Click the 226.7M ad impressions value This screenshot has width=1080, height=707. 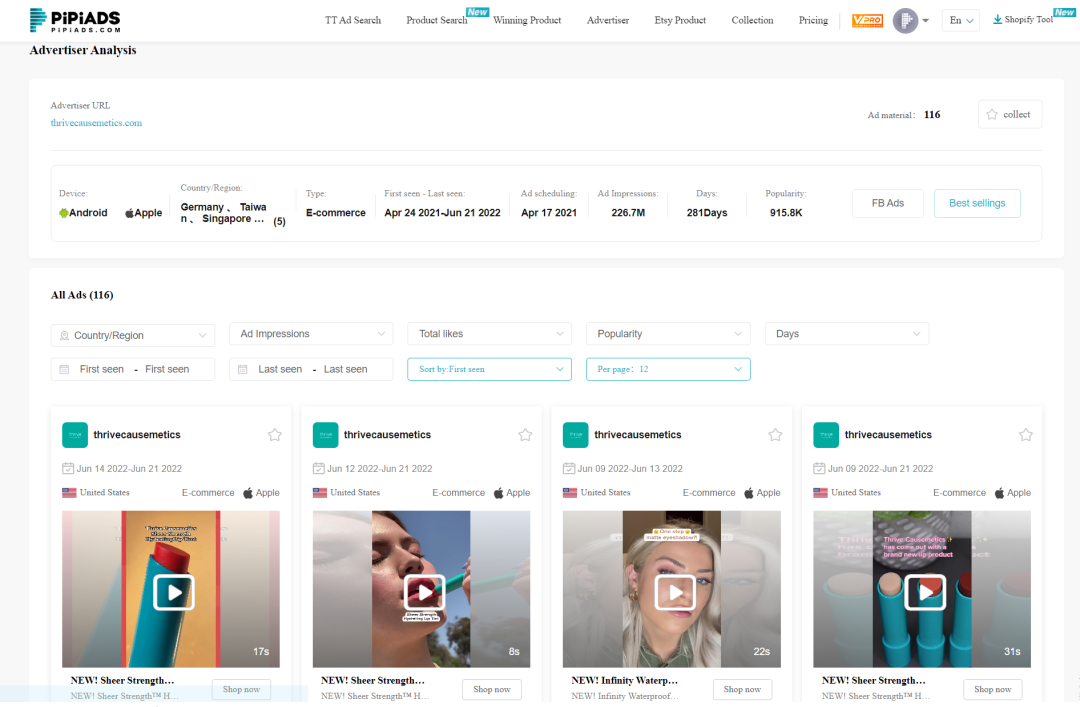(x=628, y=213)
